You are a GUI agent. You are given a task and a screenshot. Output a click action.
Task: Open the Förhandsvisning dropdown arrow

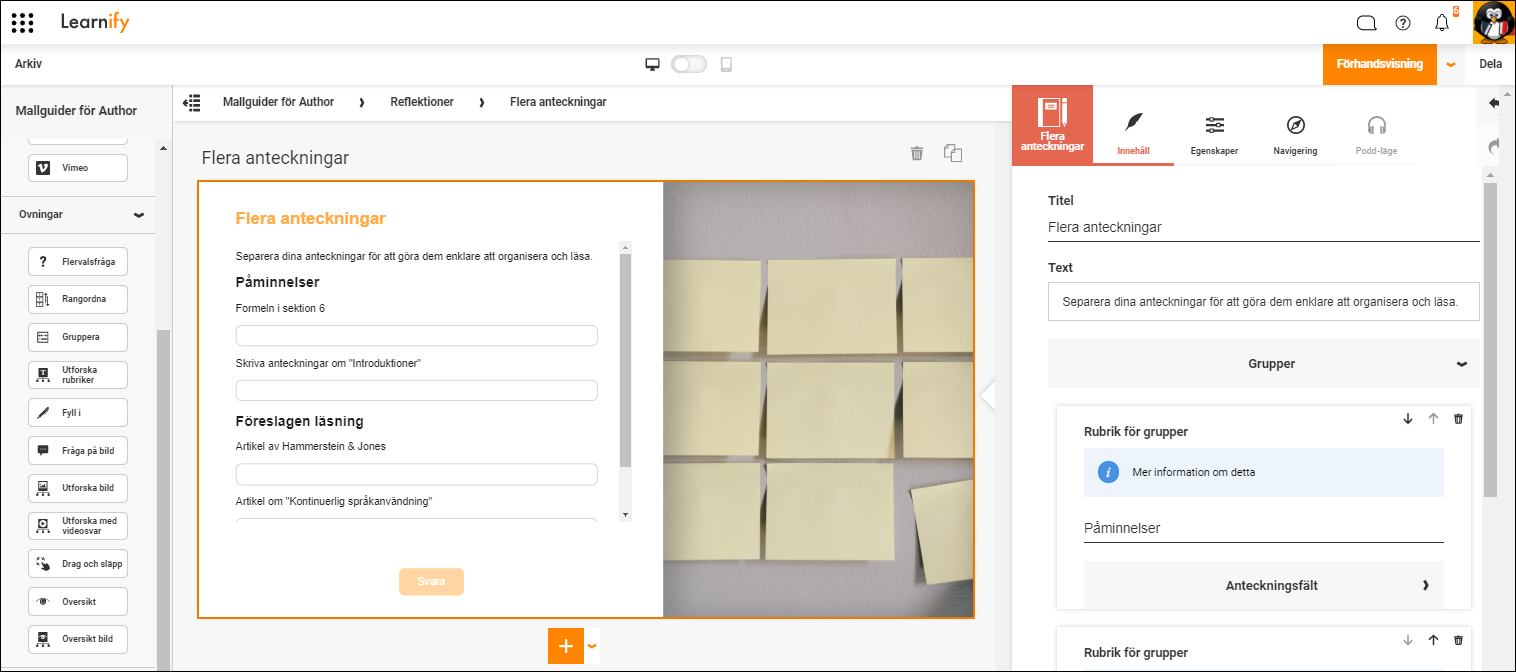point(1451,64)
